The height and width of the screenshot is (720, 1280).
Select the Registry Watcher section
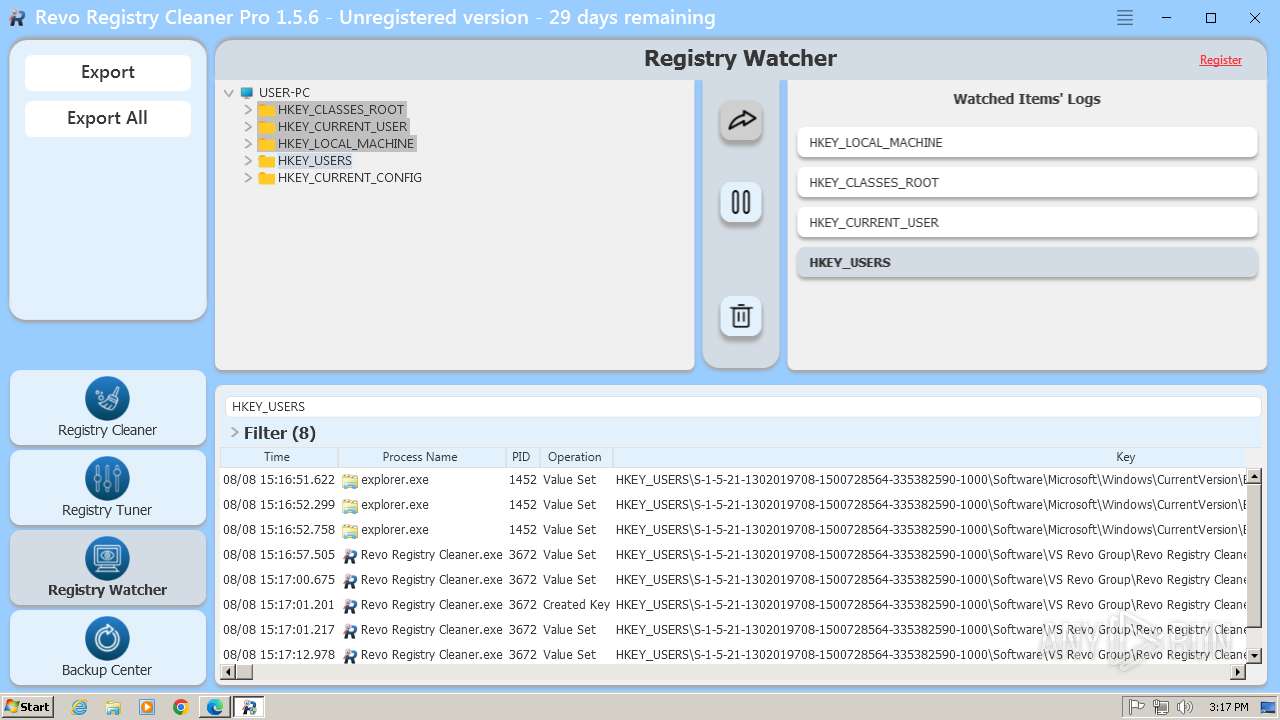(x=108, y=568)
